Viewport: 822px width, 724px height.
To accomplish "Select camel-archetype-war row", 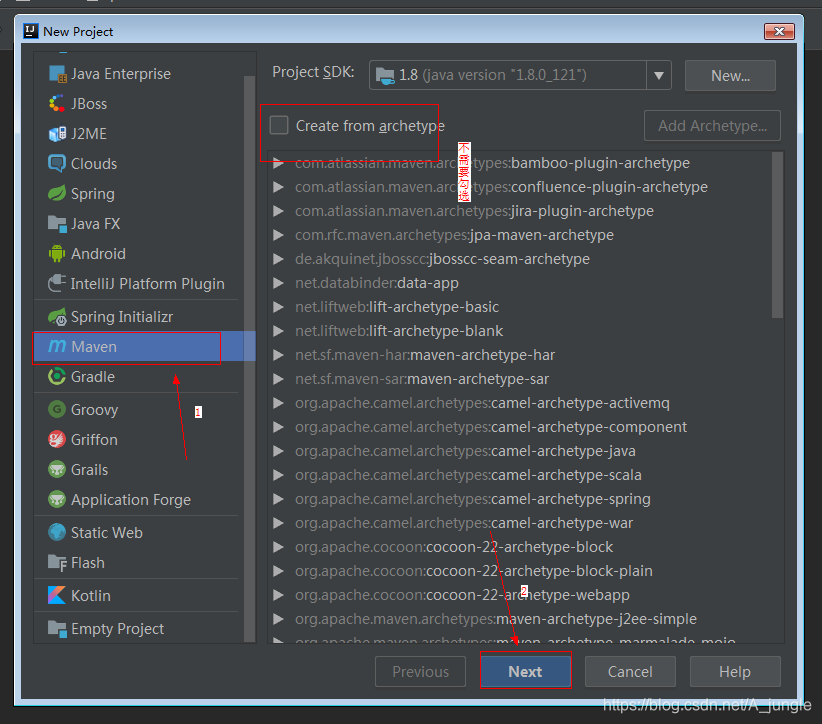I will [520, 523].
